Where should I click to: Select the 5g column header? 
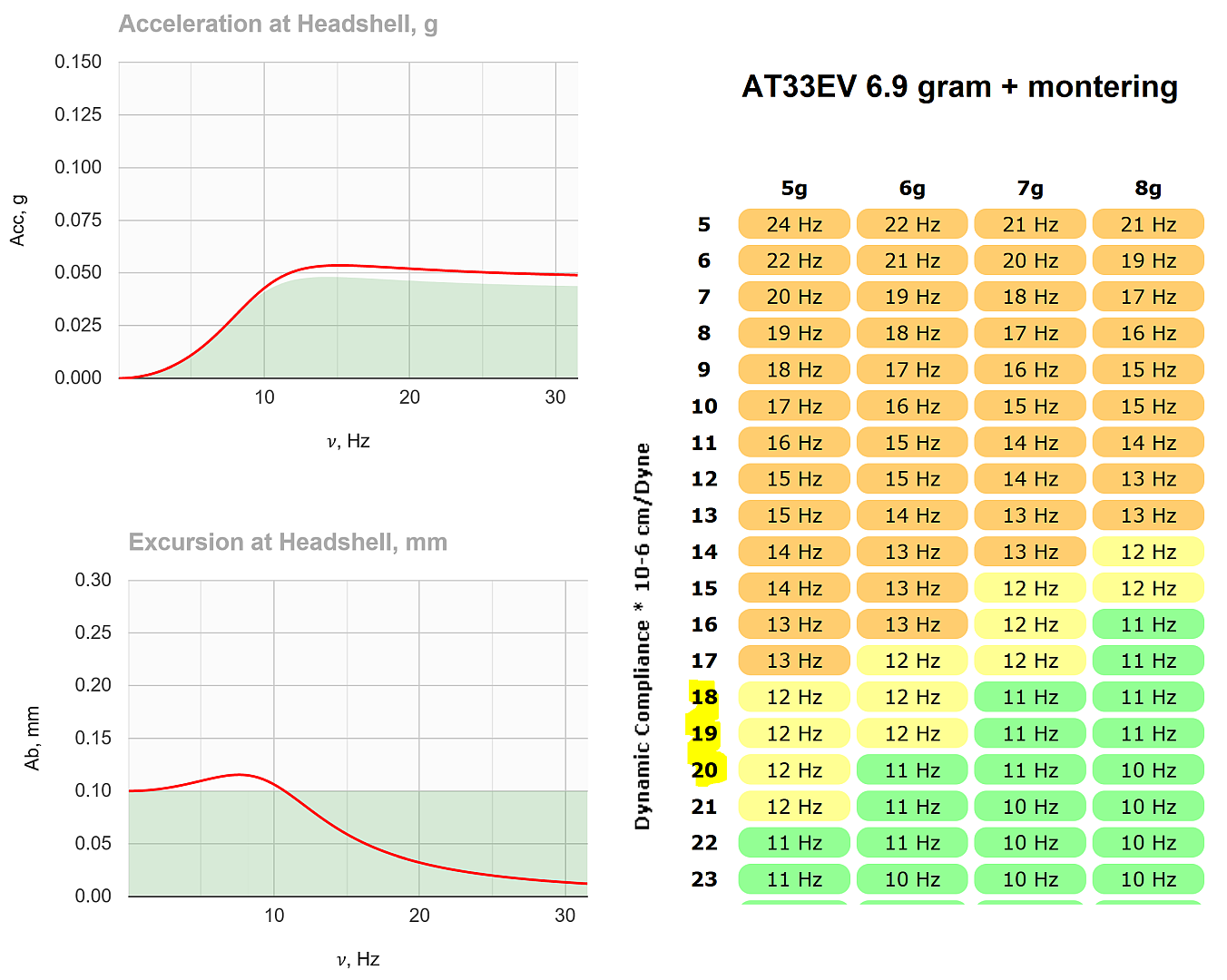[794, 188]
